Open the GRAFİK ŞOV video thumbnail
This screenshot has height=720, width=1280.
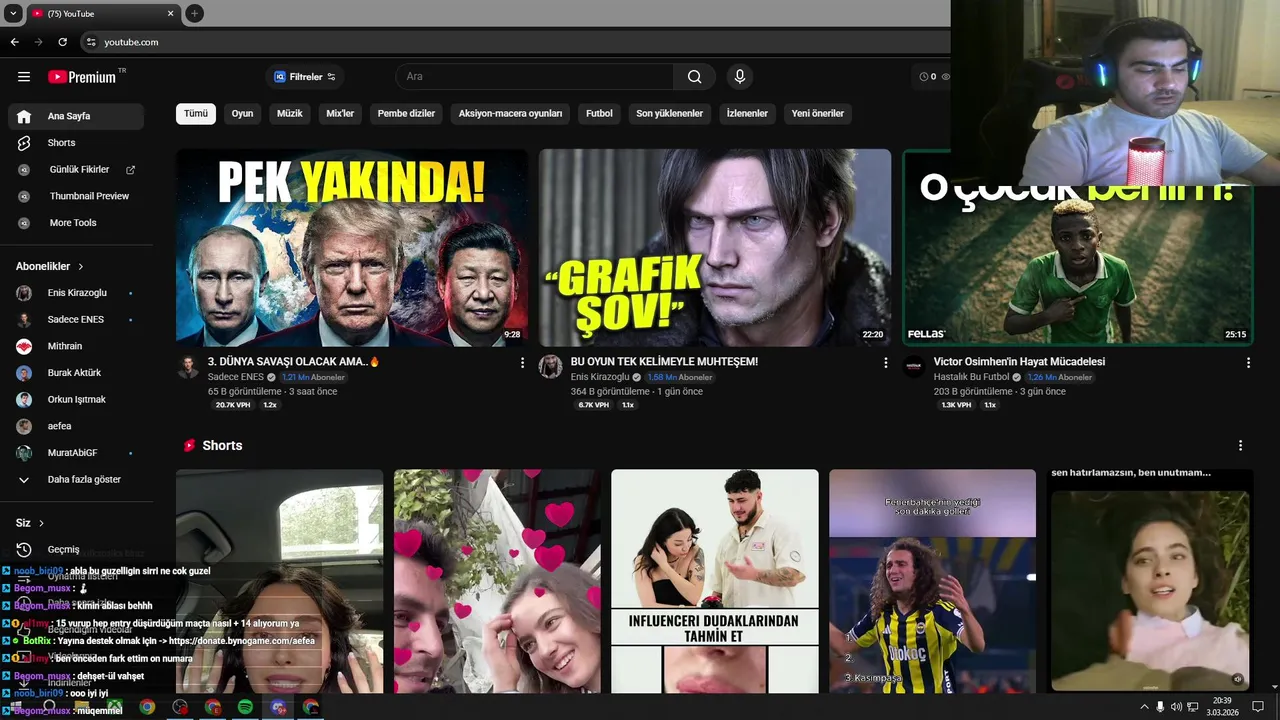point(715,247)
